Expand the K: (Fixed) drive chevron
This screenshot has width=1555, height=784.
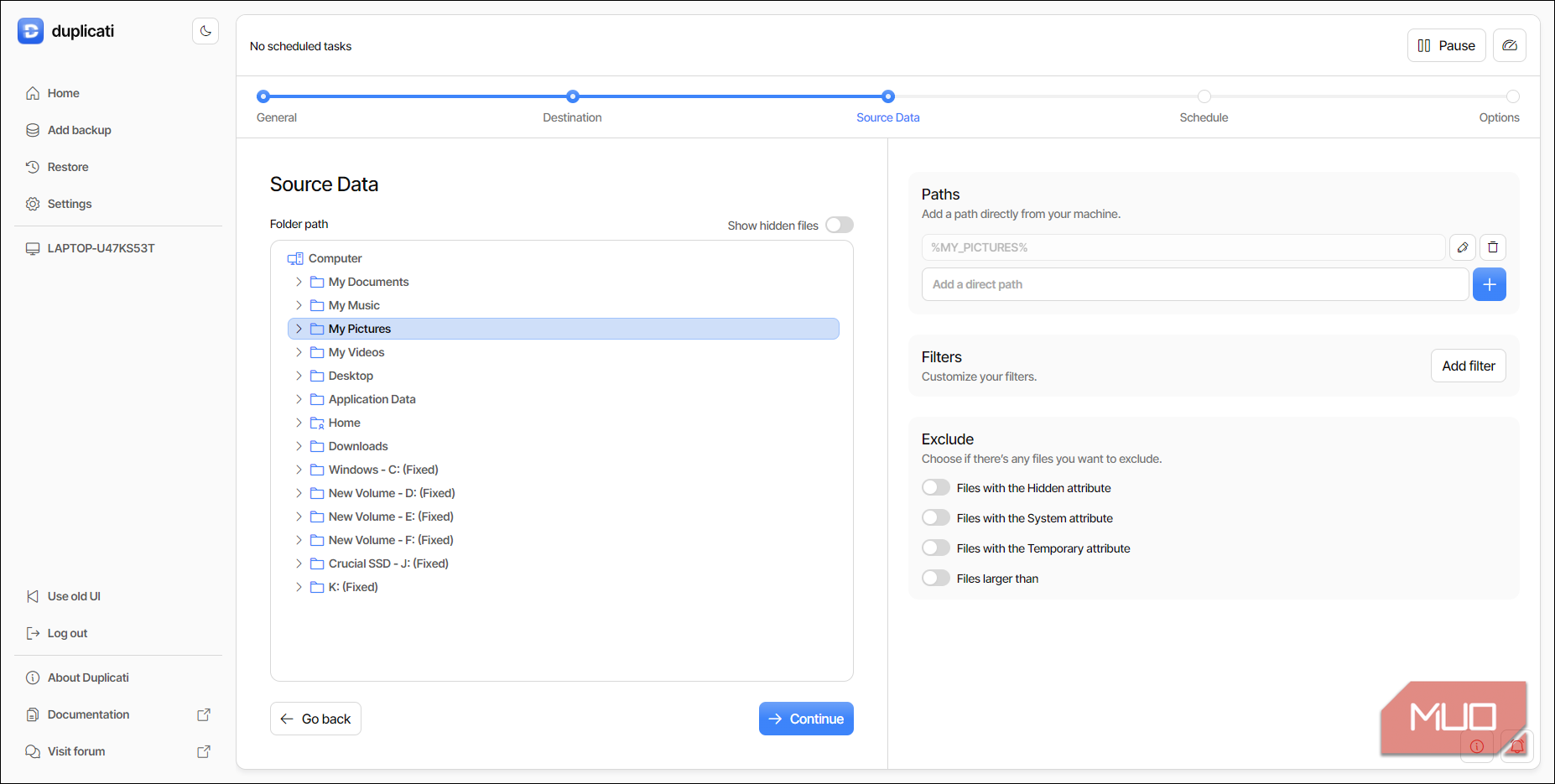pos(299,587)
